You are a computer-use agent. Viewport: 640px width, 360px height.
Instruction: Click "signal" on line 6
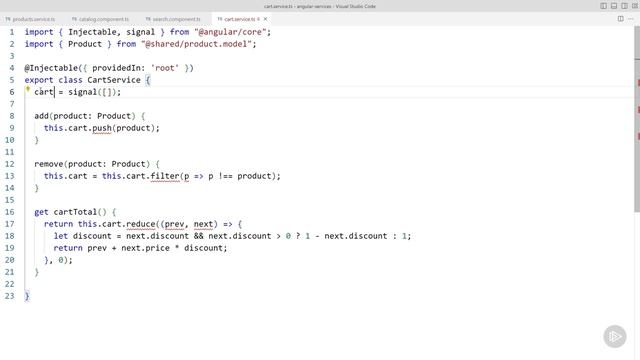click(x=82, y=92)
